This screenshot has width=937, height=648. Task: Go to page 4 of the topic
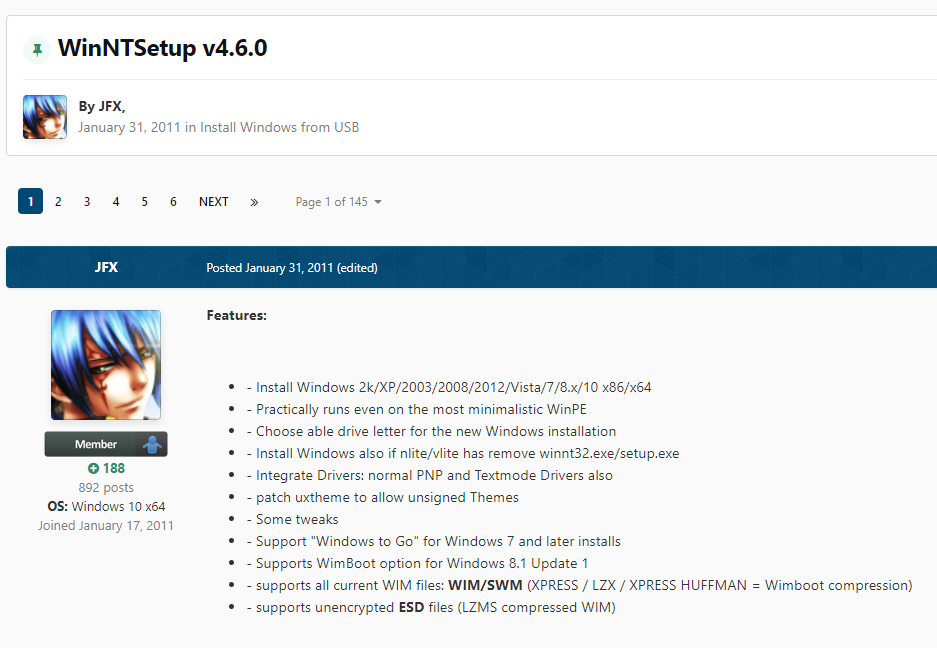point(116,202)
